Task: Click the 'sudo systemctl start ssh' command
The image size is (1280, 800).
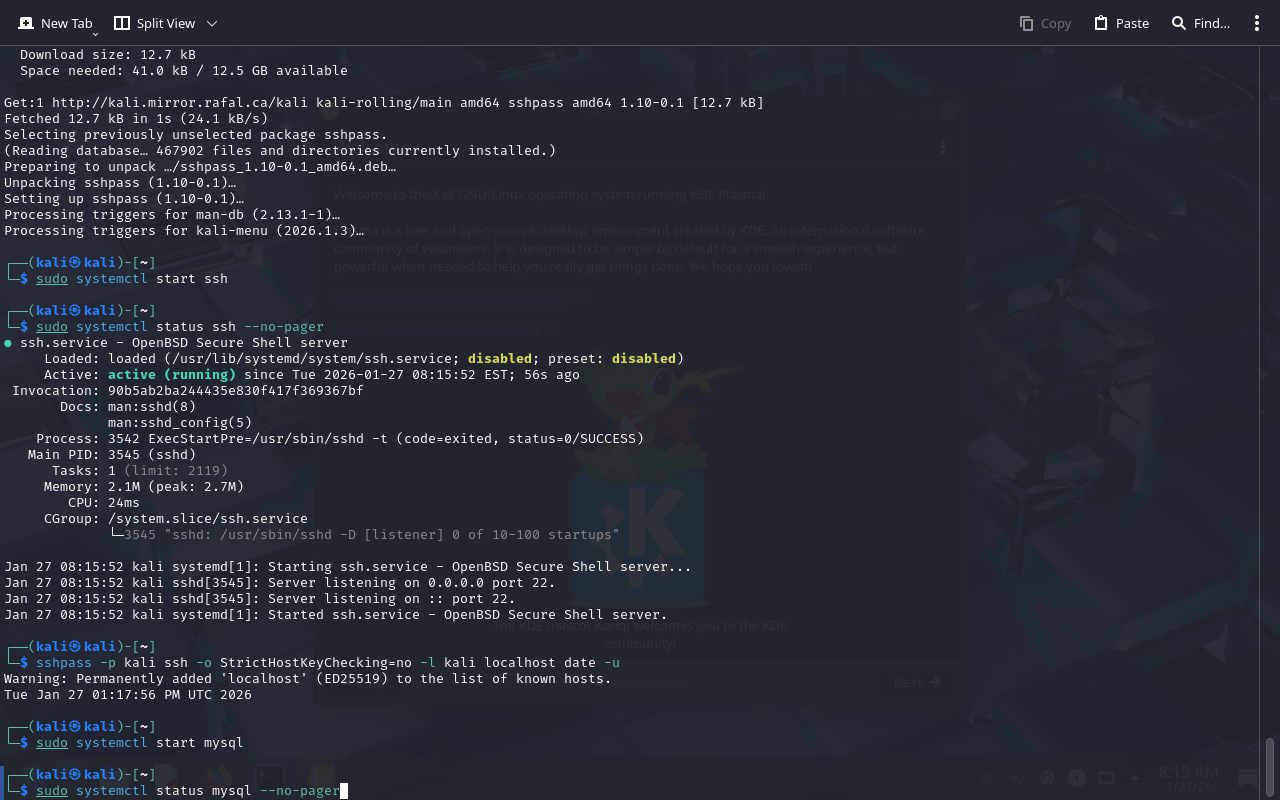Action: coord(132,279)
